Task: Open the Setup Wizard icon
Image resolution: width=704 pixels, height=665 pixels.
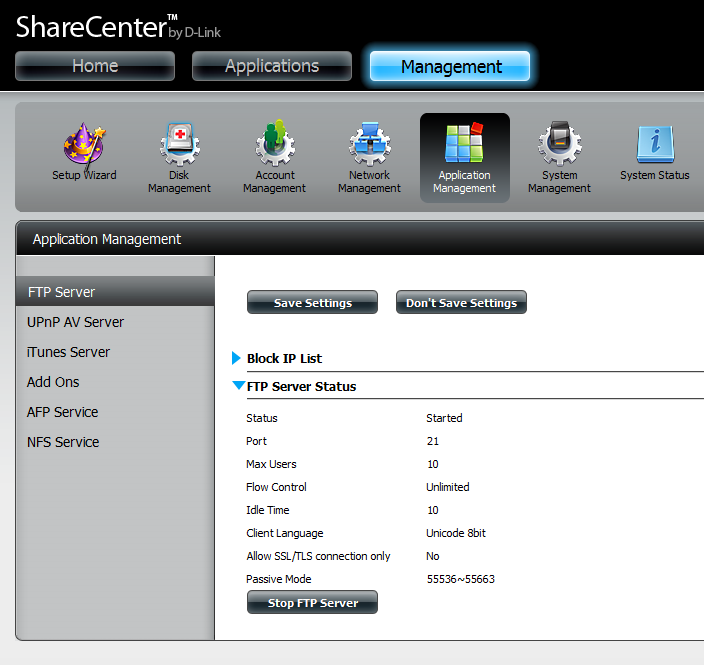Action: click(x=84, y=153)
